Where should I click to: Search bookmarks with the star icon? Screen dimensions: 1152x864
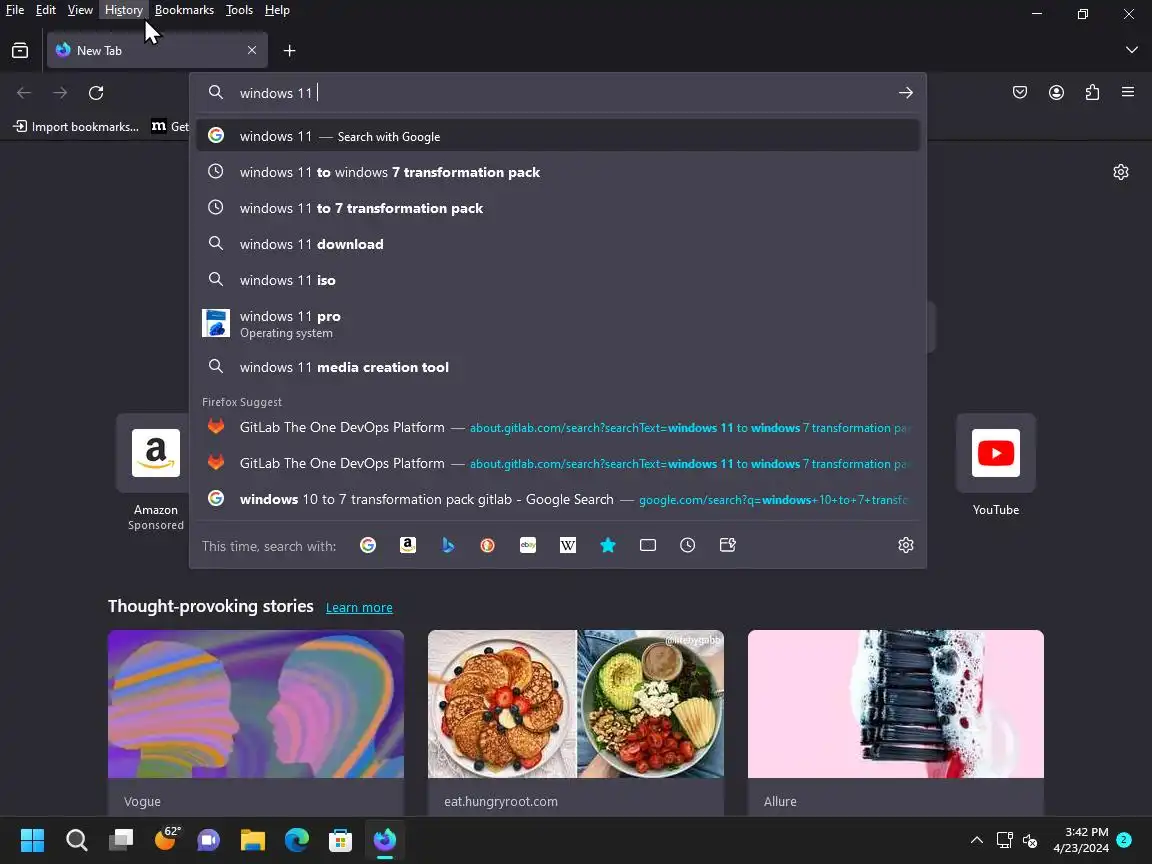pyautogui.click(x=608, y=545)
